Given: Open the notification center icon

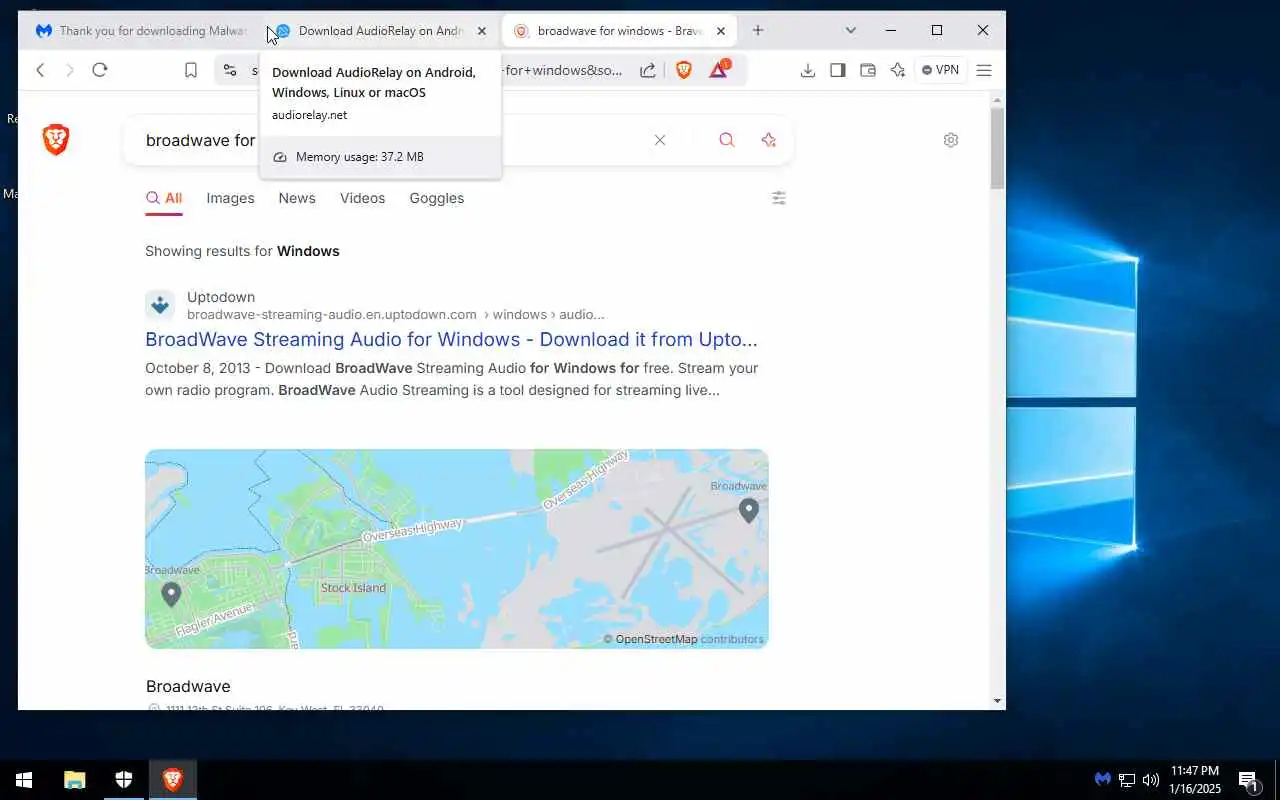Looking at the screenshot, I should click(x=1248, y=780).
